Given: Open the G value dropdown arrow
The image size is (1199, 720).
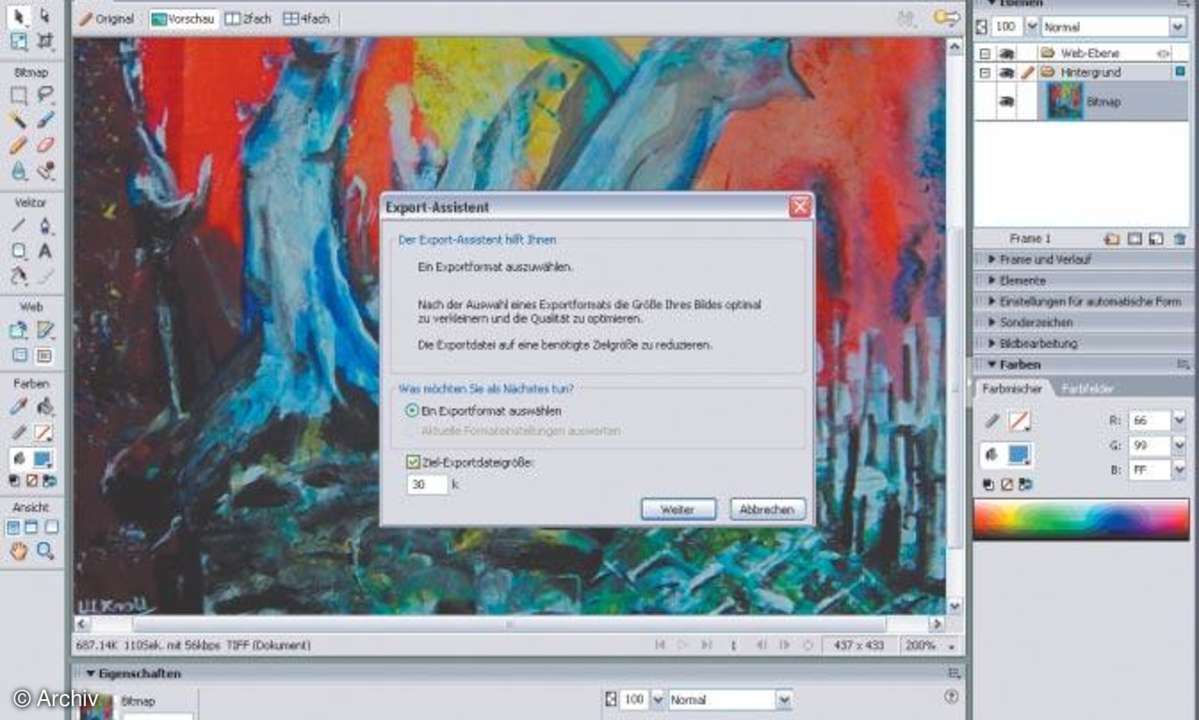Looking at the screenshot, I should pyautogui.click(x=1178, y=445).
